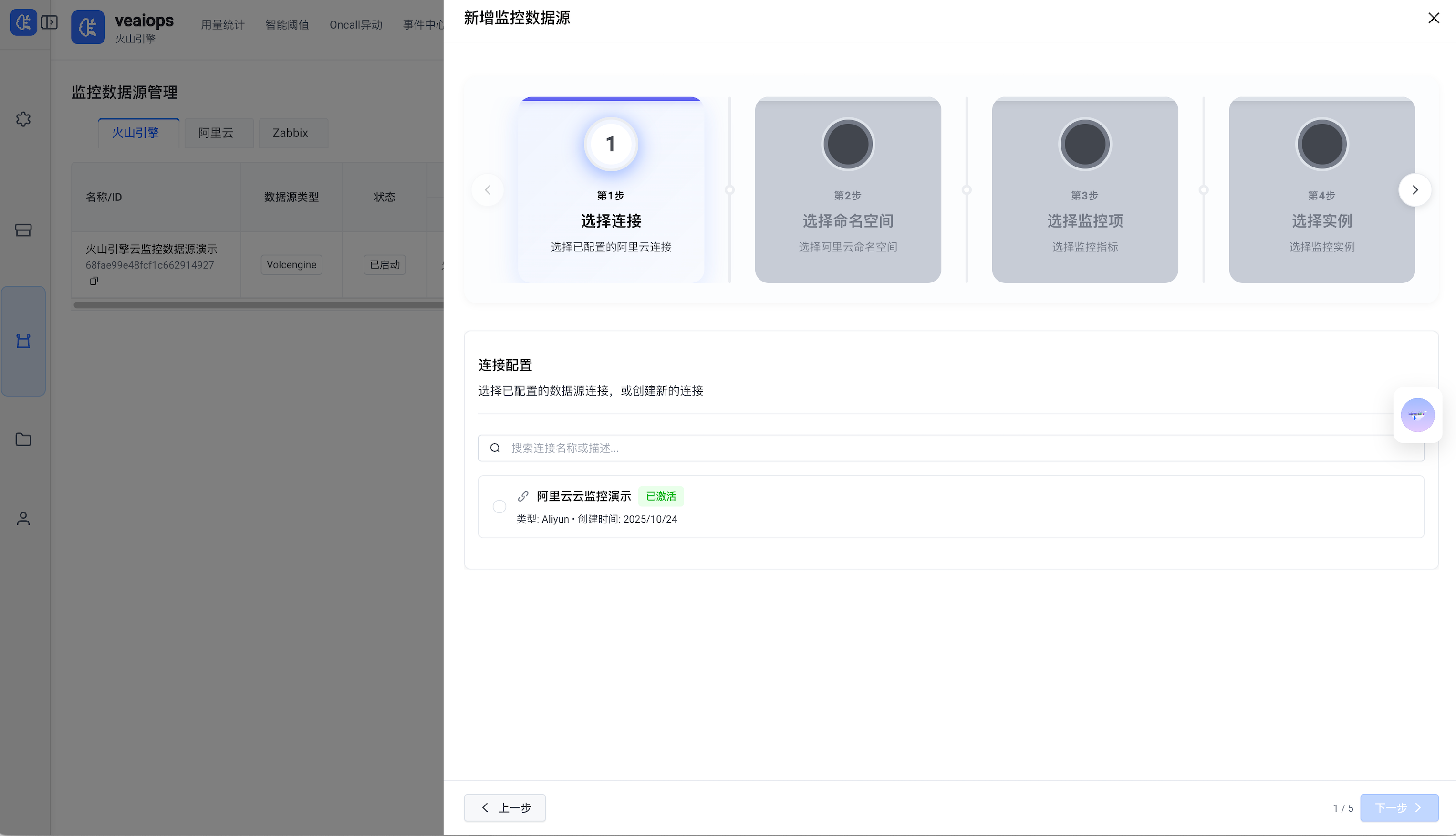This screenshot has height=836, width=1456.
Task: Click the active data source icon in sidebar
Action: point(23,341)
